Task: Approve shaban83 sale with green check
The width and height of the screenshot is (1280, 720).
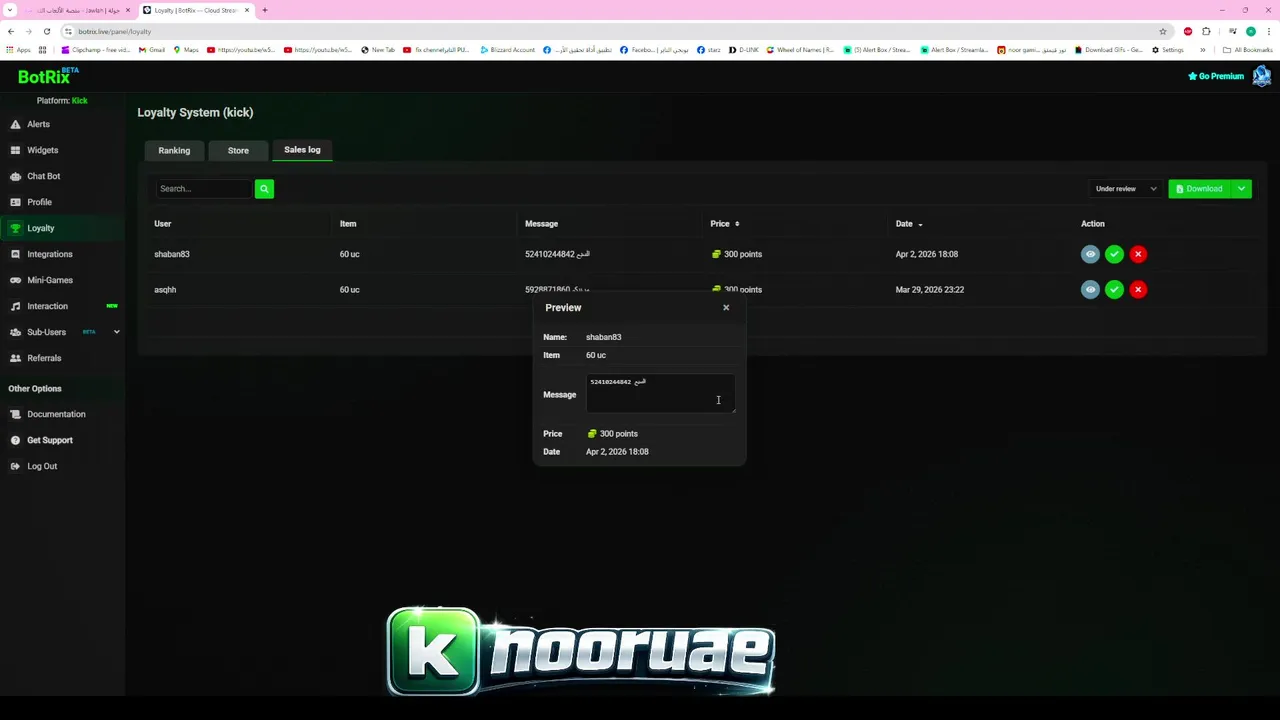Action: (x=1114, y=254)
